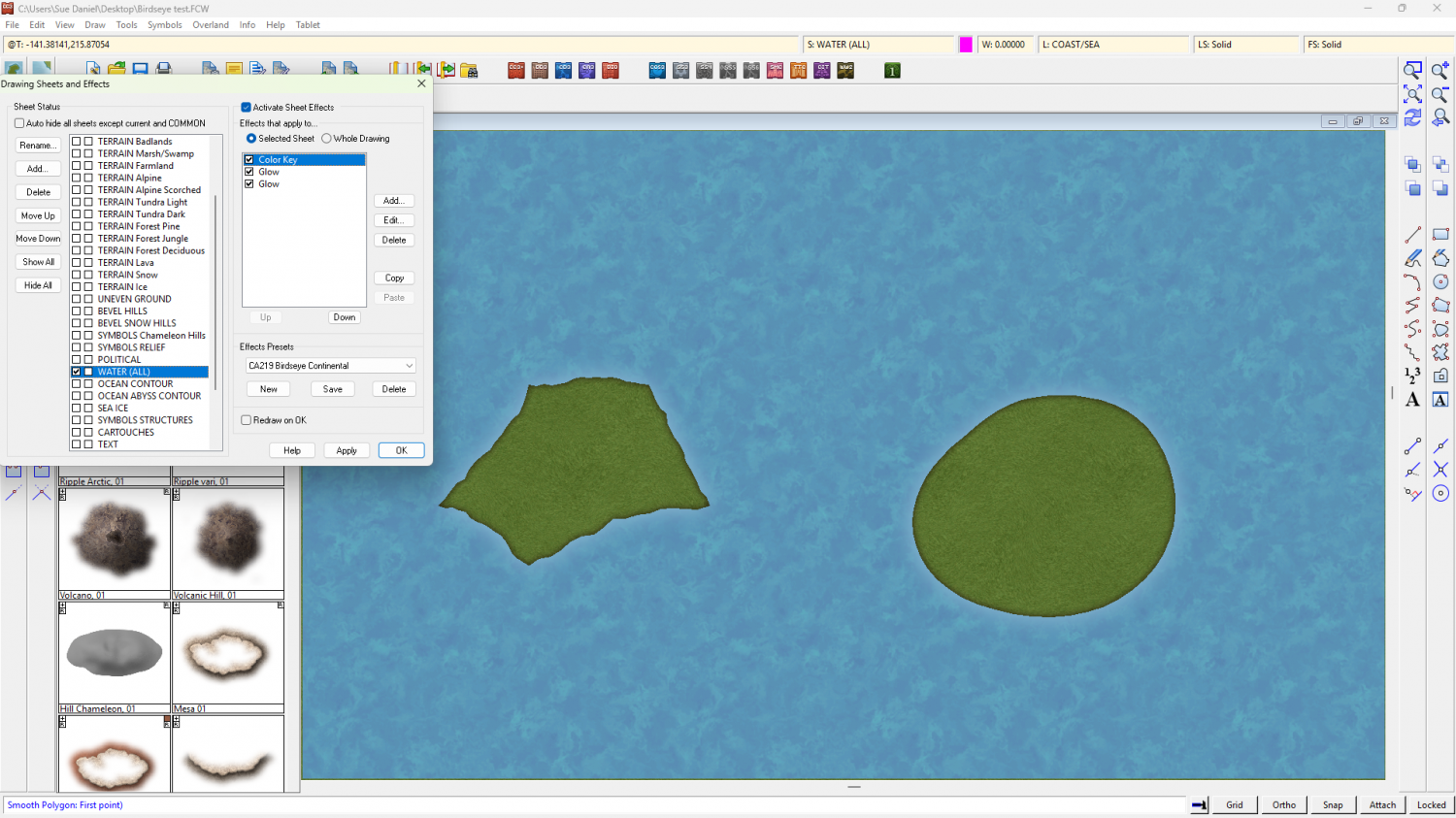Select the Volcano symbol thumbnail
Image resolution: width=1456 pixels, height=818 pixels.
point(114,540)
